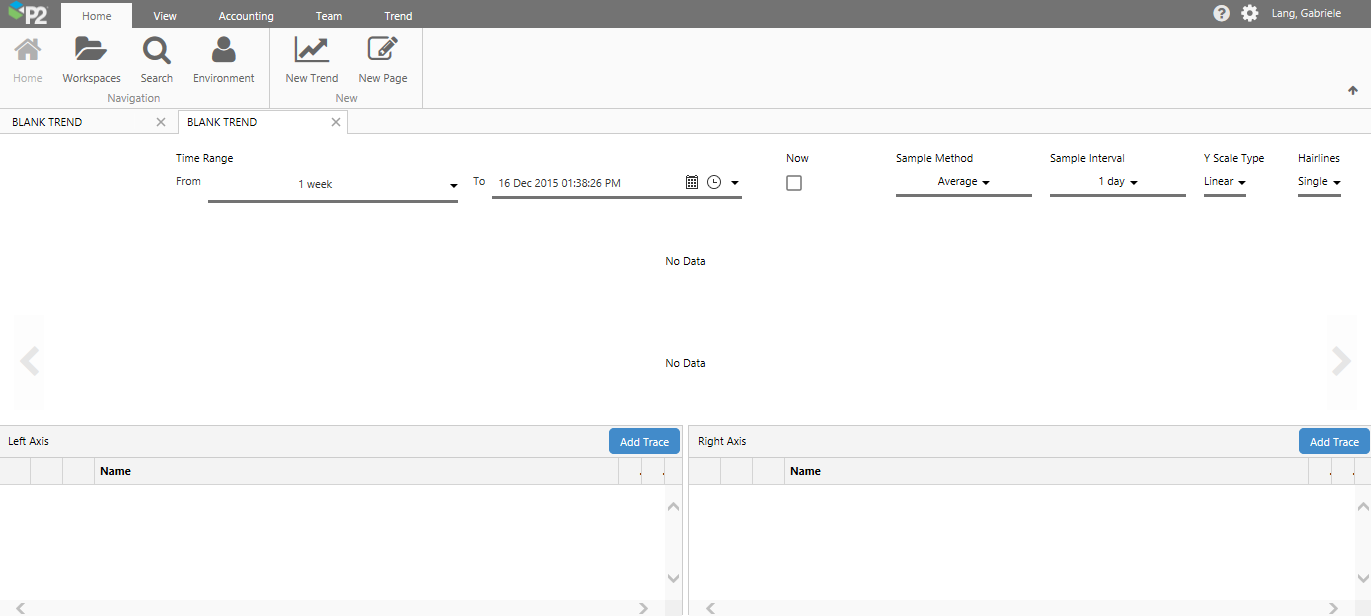Expand the Sample Method Average dropdown
The image size is (1371, 616).
[x=963, y=182]
